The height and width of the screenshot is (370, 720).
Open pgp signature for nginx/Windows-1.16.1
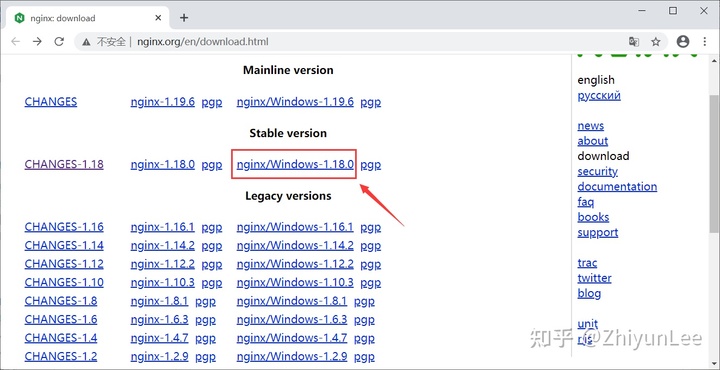point(371,228)
